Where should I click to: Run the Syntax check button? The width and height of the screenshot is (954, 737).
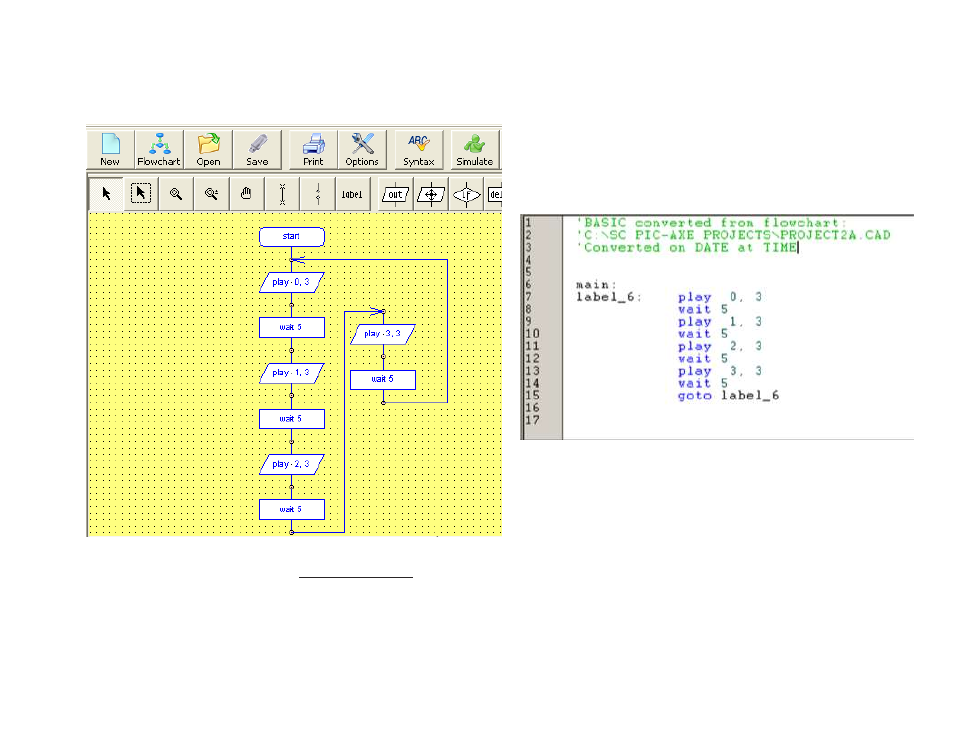pyautogui.click(x=419, y=149)
